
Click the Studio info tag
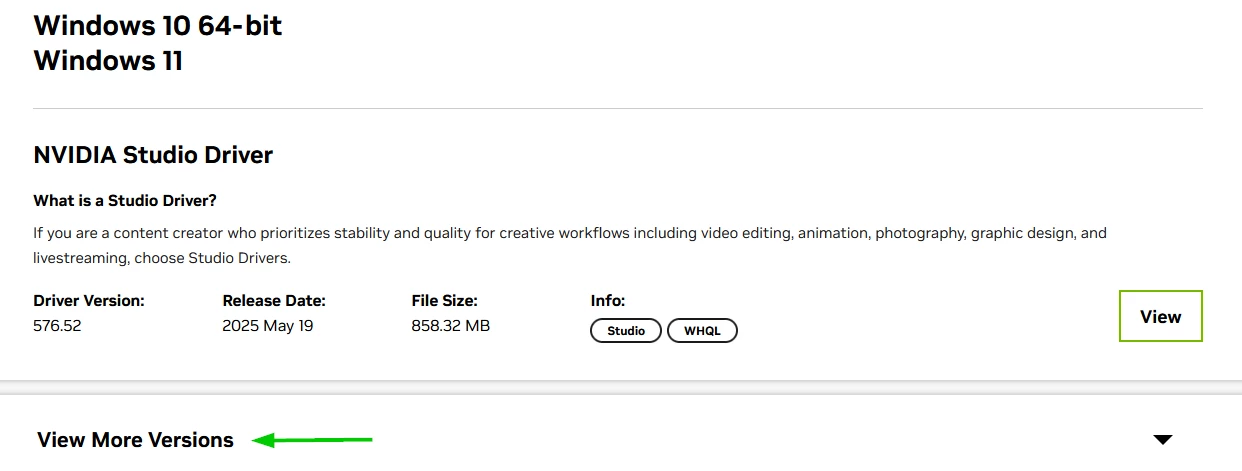click(626, 331)
